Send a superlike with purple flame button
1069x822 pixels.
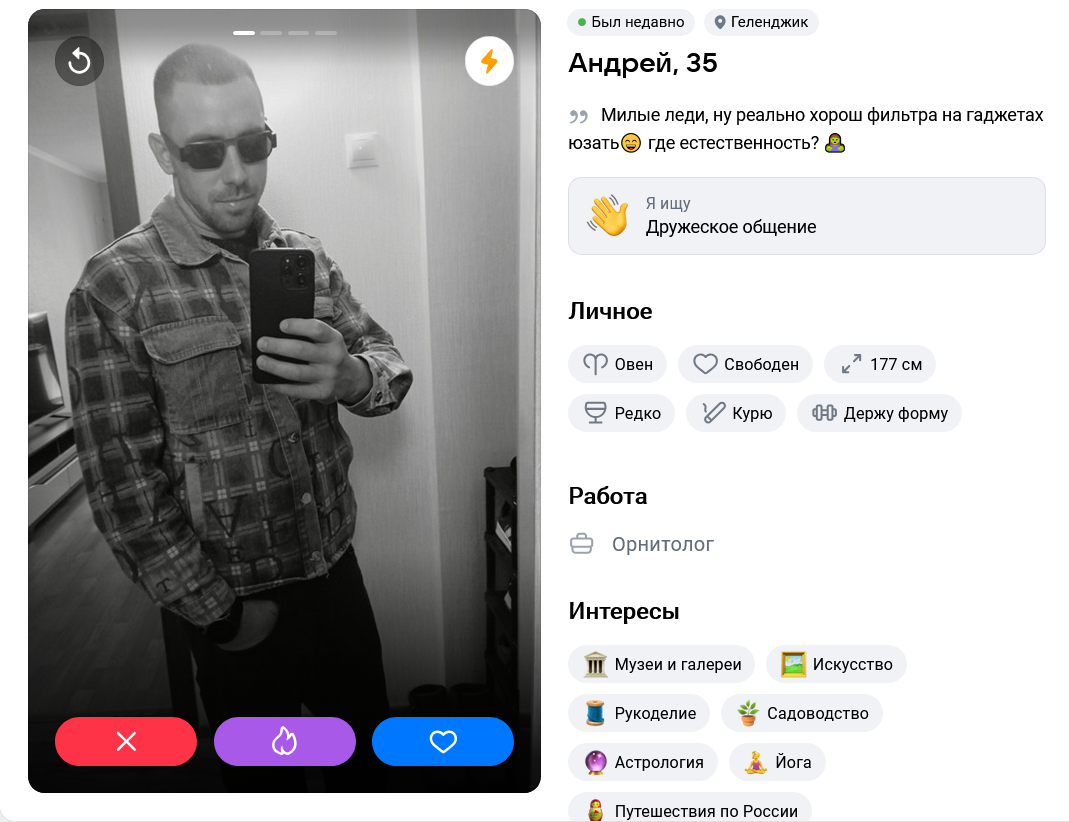click(285, 741)
